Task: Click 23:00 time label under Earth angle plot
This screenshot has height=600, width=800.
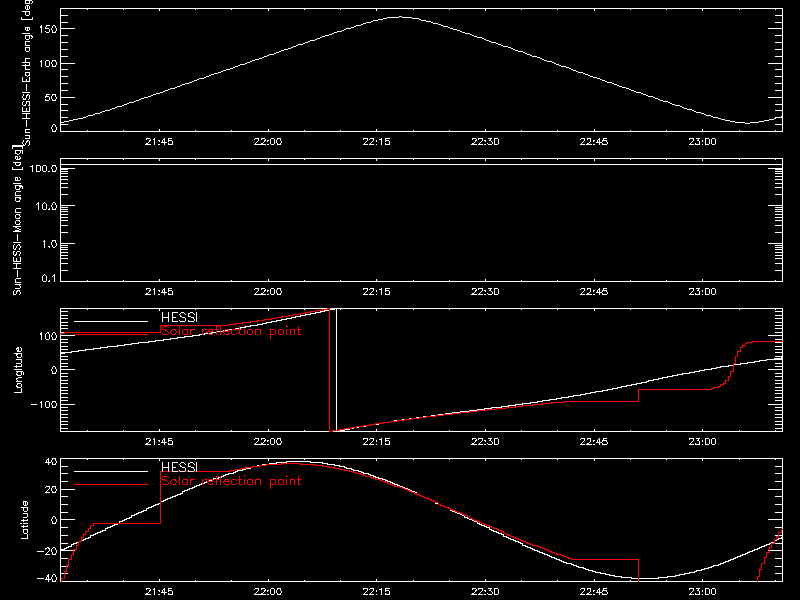Action: pos(703,142)
